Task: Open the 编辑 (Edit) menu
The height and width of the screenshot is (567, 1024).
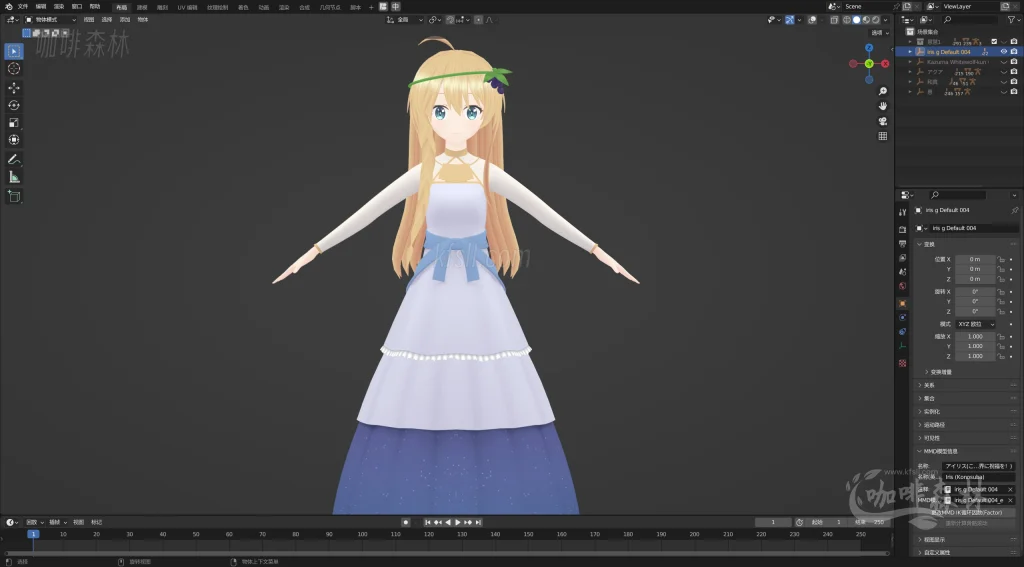Action: click(40, 7)
